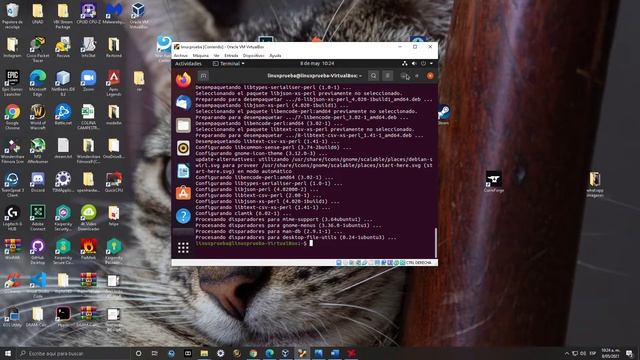
Task: Select the UNAD folder on desktop
Action: pyautogui.click(x=38, y=14)
